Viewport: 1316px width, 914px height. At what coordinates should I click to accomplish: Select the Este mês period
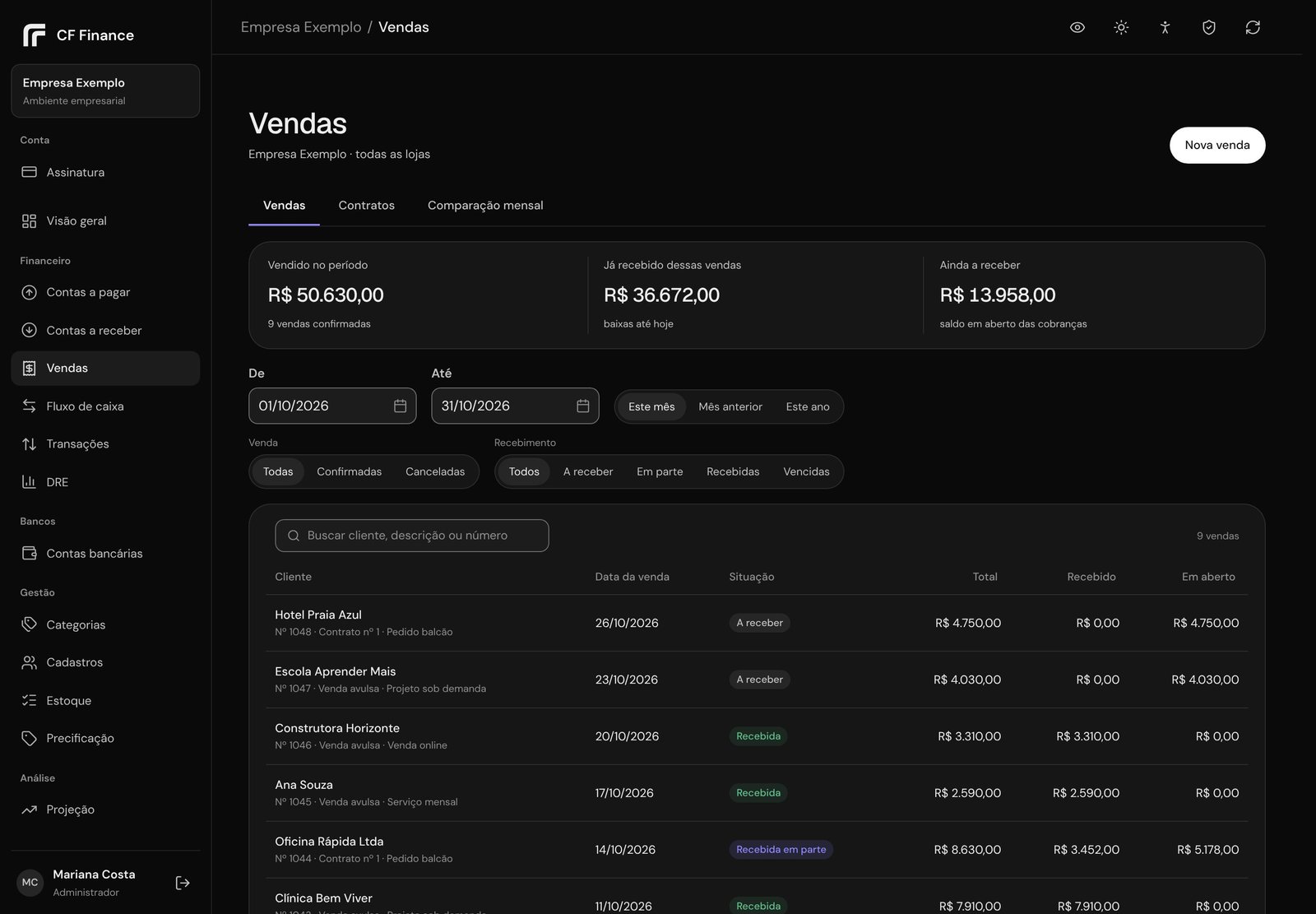click(651, 406)
